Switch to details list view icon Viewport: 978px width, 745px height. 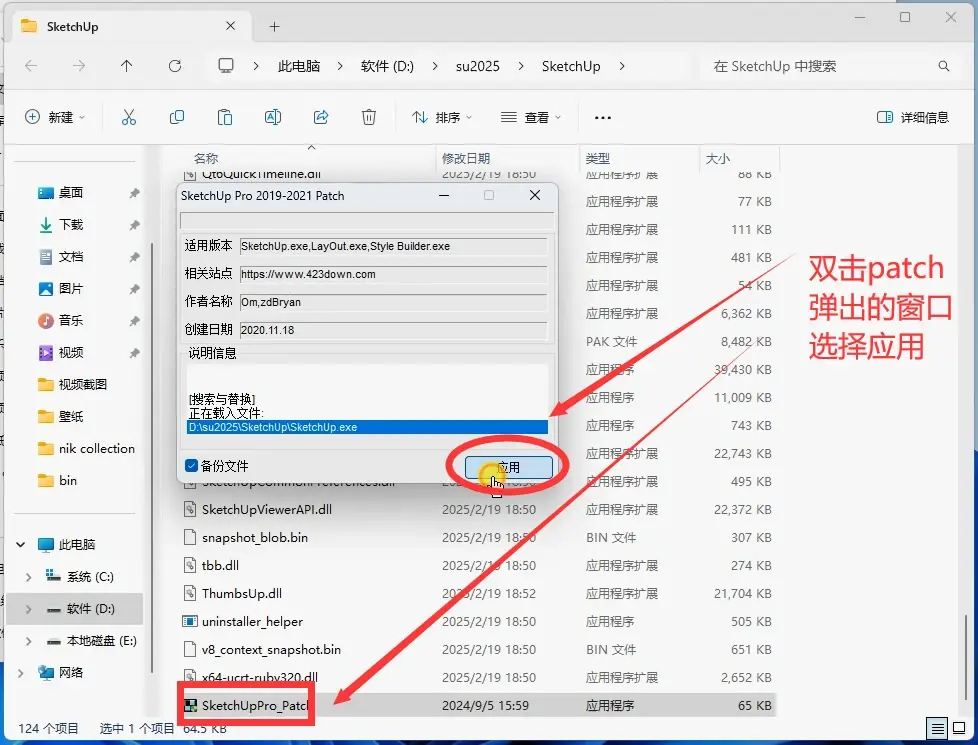(937, 728)
